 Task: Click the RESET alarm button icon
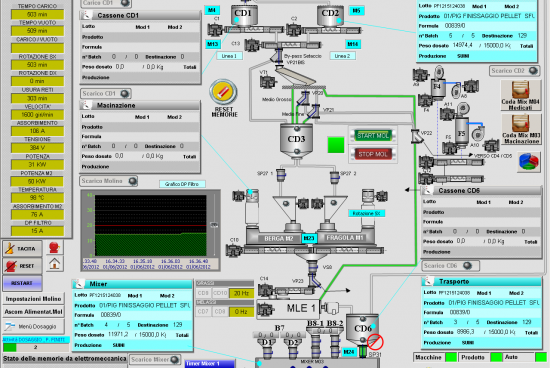22,266
